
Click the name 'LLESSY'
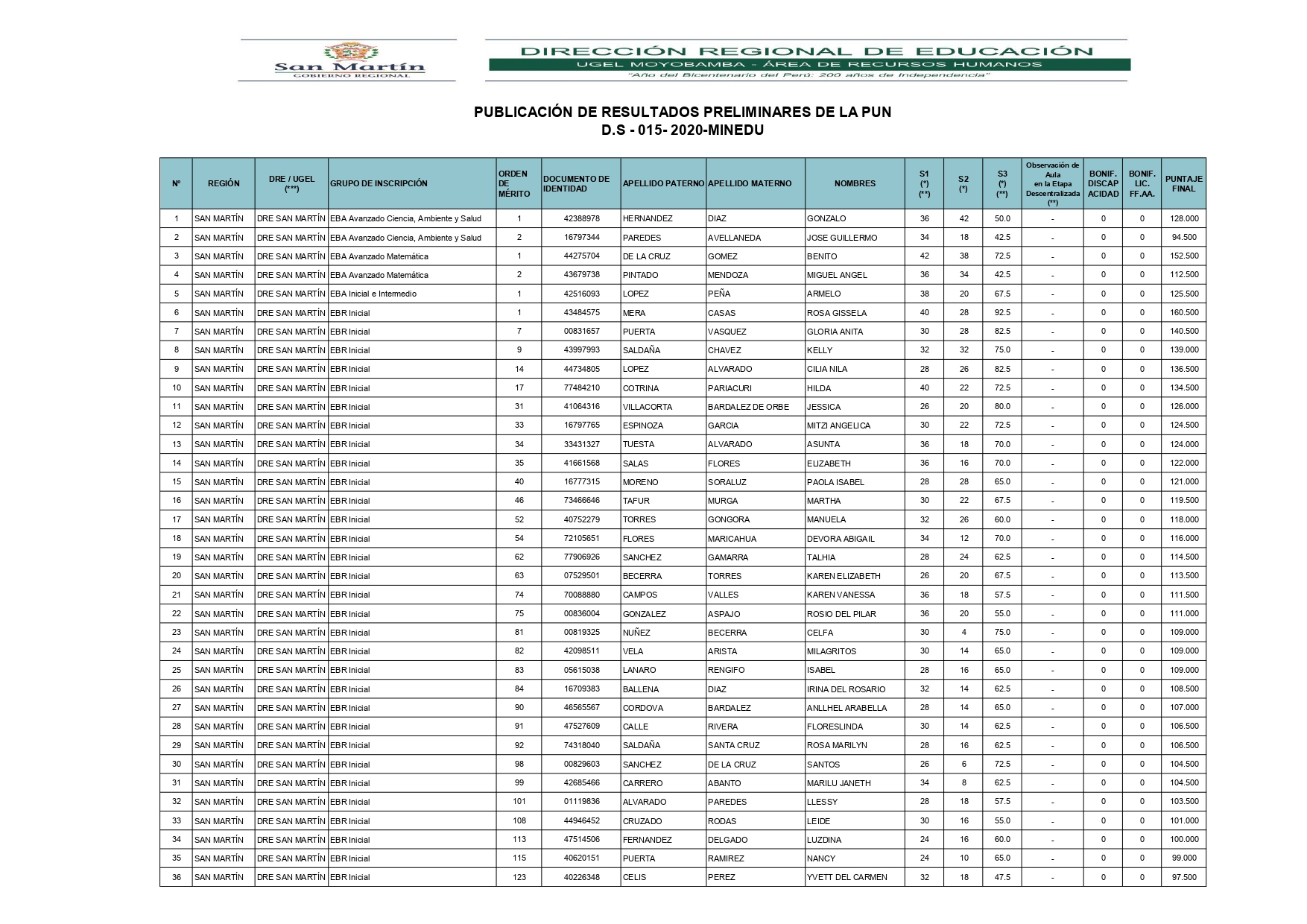pos(822,802)
